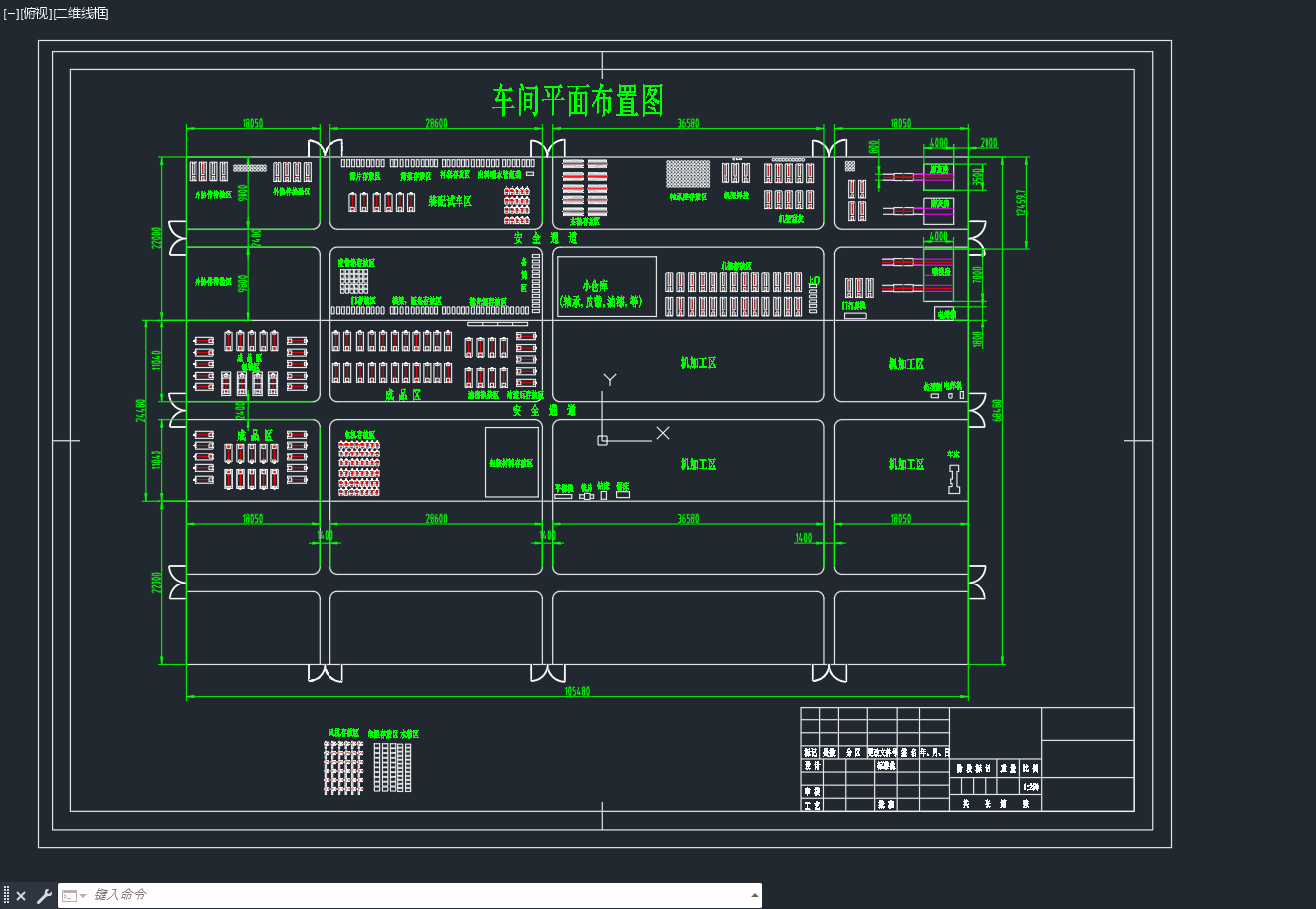This screenshot has width=1316, height=909.
Task: Open the [-] viewport controls menu
Action: (11, 13)
